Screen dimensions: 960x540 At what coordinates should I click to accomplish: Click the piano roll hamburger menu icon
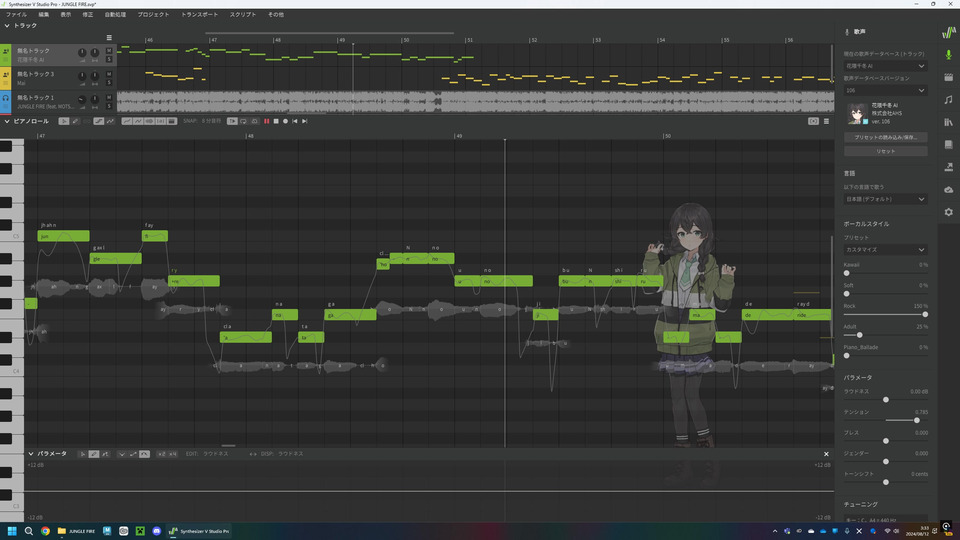(x=826, y=121)
